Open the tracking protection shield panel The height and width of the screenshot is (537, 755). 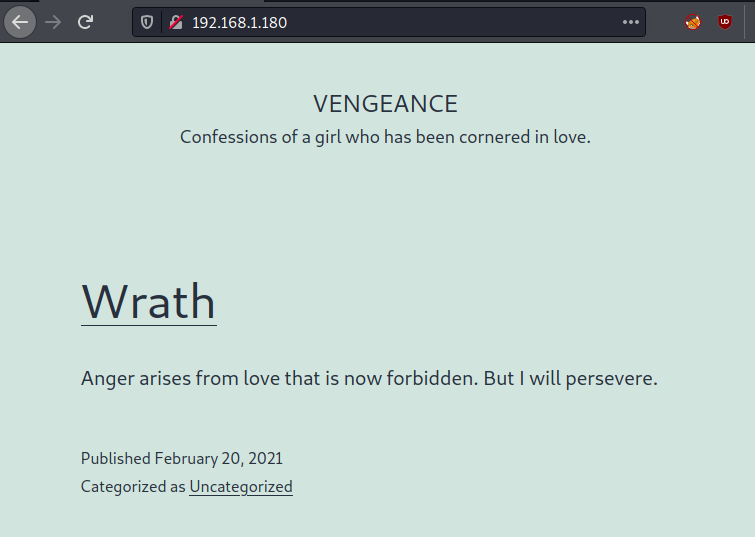[x=147, y=22]
